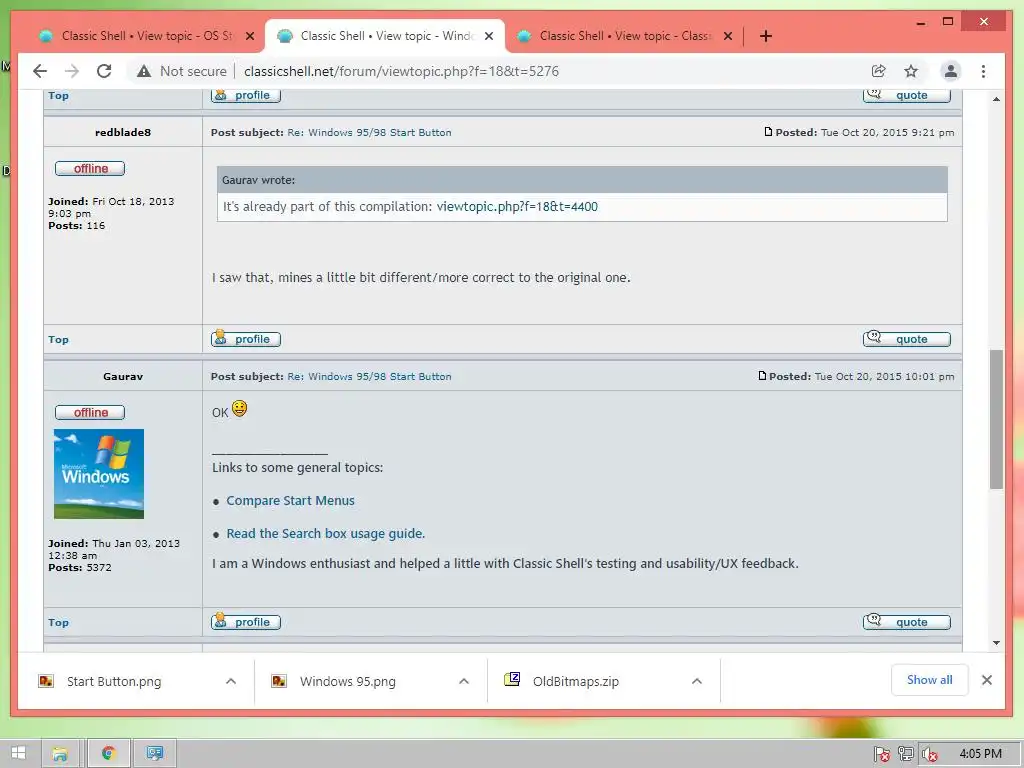Image resolution: width=1024 pixels, height=768 pixels.
Task: Expand options for Start Button.png download
Action: (231, 681)
